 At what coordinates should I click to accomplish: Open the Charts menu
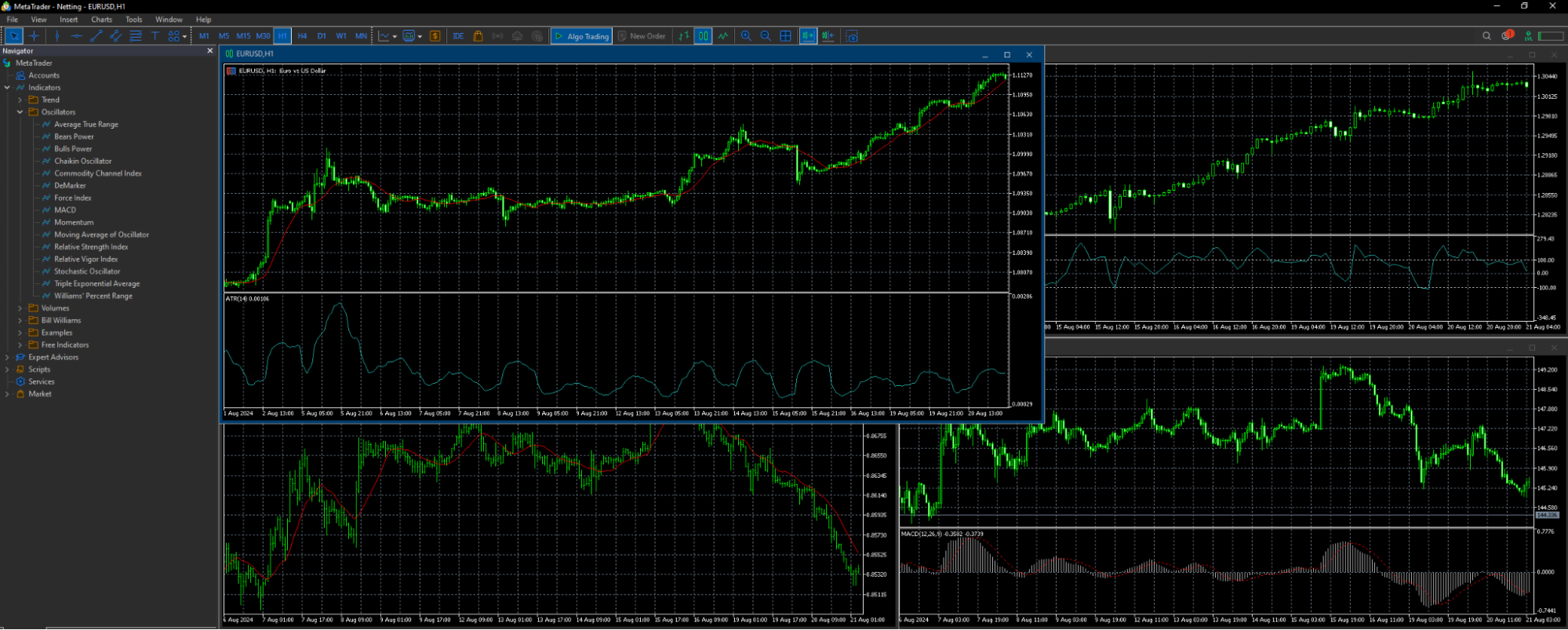(x=101, y=20)
